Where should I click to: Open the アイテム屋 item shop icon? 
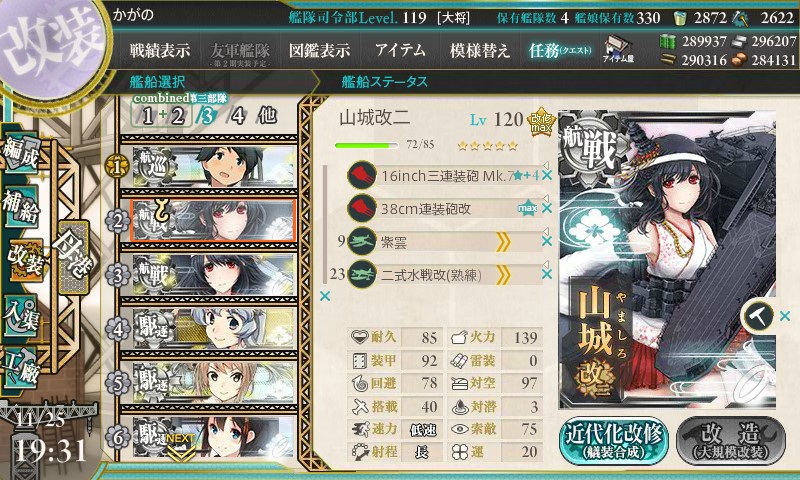617,49
